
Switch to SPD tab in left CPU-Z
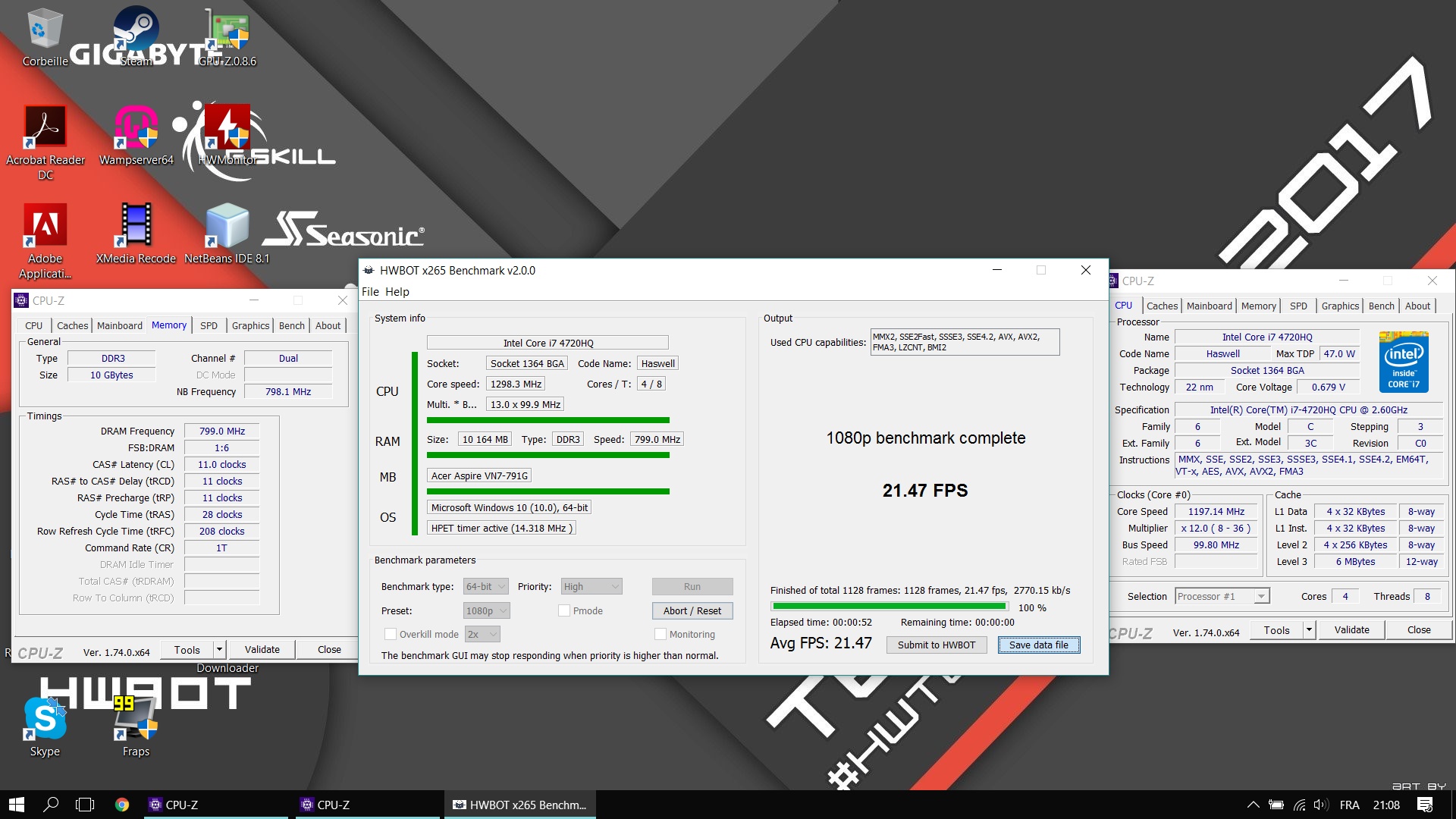[x=209, y=325]
